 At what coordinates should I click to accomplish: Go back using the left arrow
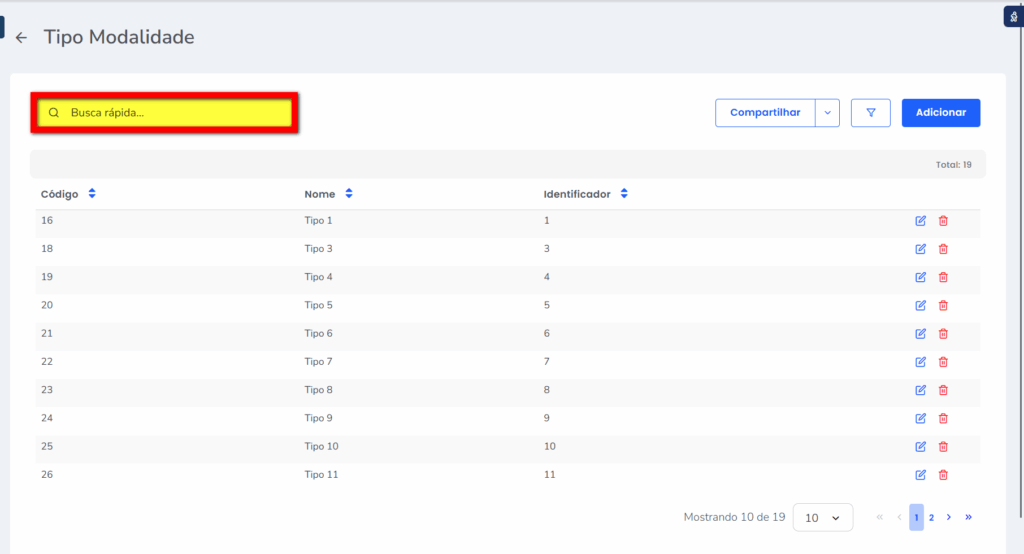tap(21, 38)
